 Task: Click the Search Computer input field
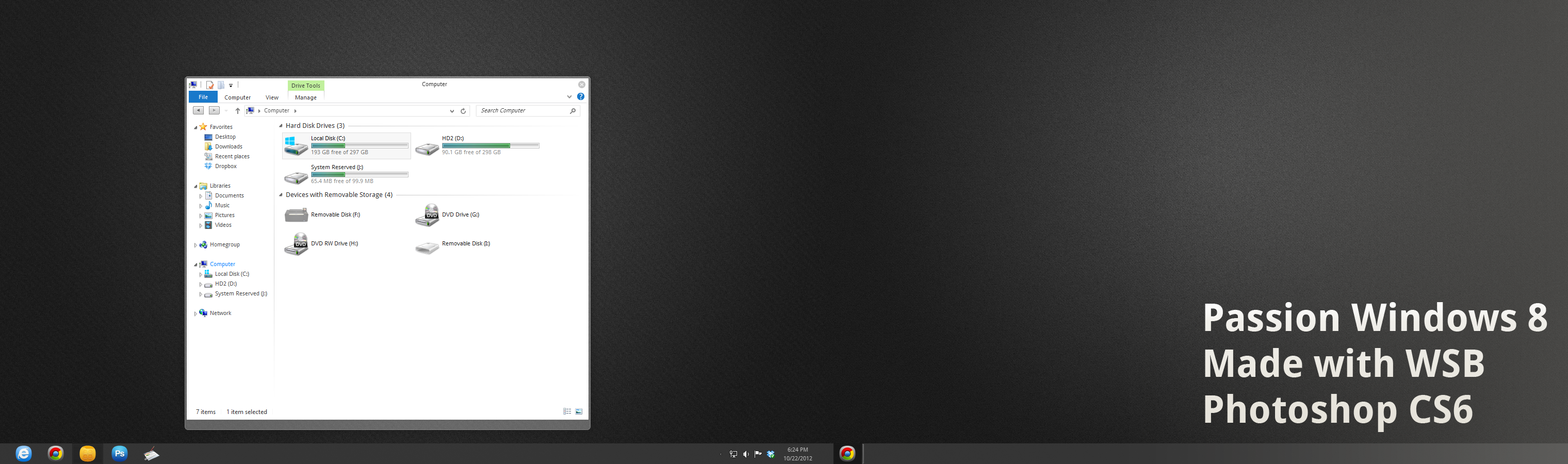(522, 111)
